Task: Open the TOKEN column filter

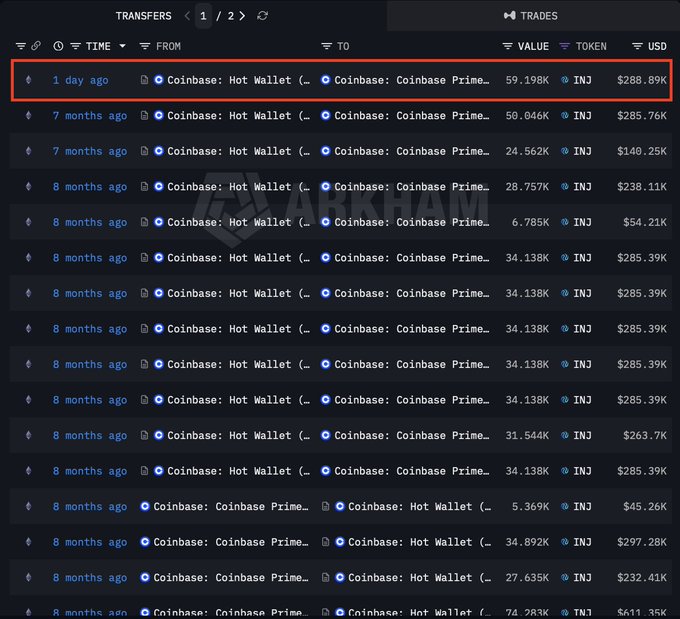Action: pyautogui.click(x=564, y=46)
